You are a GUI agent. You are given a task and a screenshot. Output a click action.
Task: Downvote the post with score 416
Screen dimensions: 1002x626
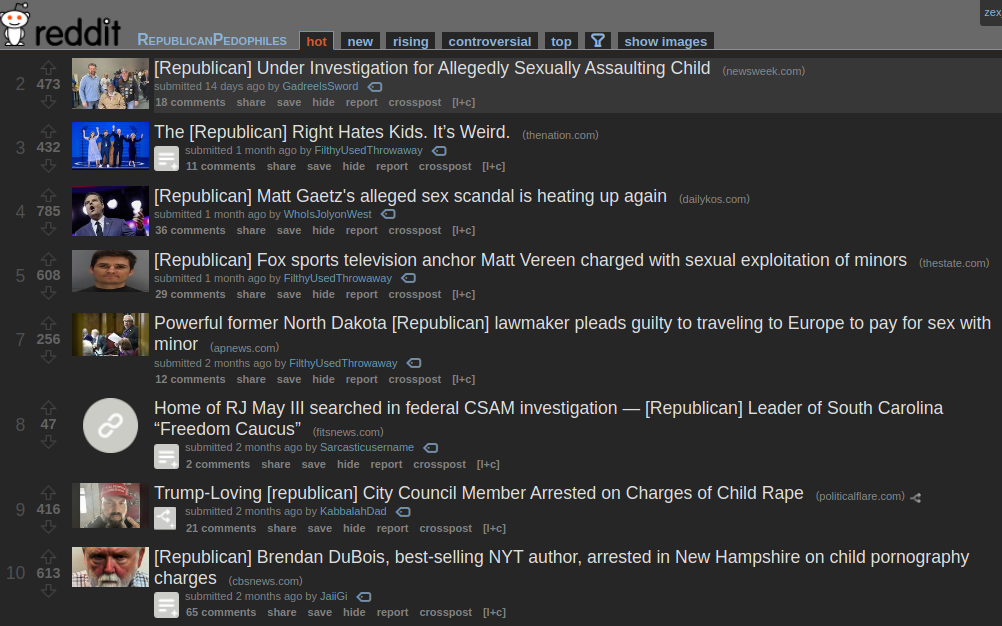pyautogui.click(x=49, y=527)
